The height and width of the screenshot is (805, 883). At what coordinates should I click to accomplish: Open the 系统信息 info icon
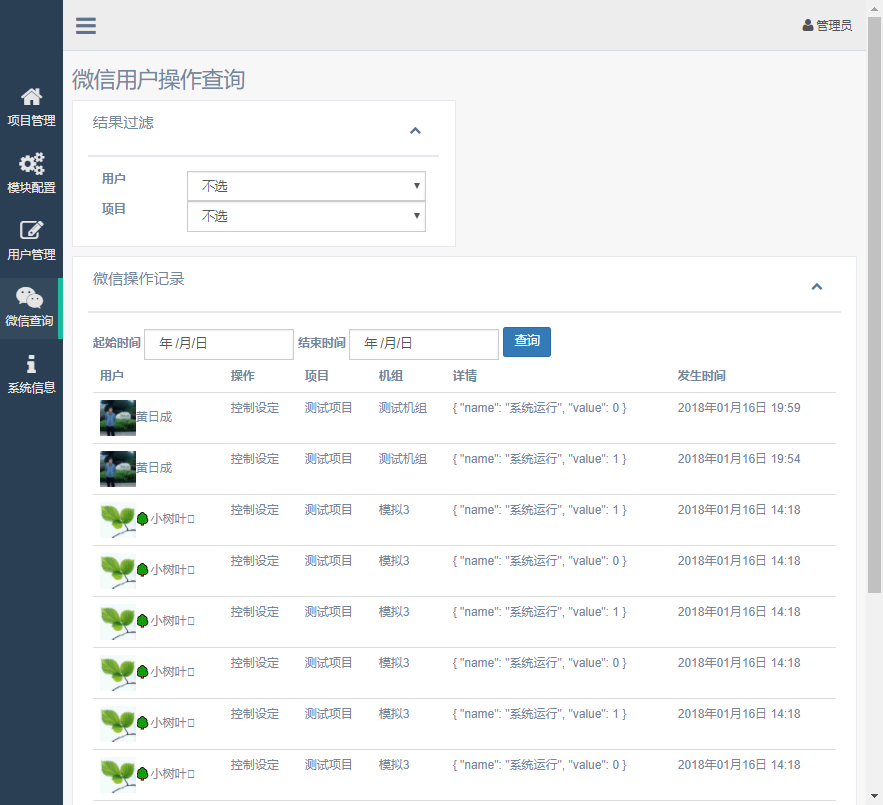pos(31,363)
